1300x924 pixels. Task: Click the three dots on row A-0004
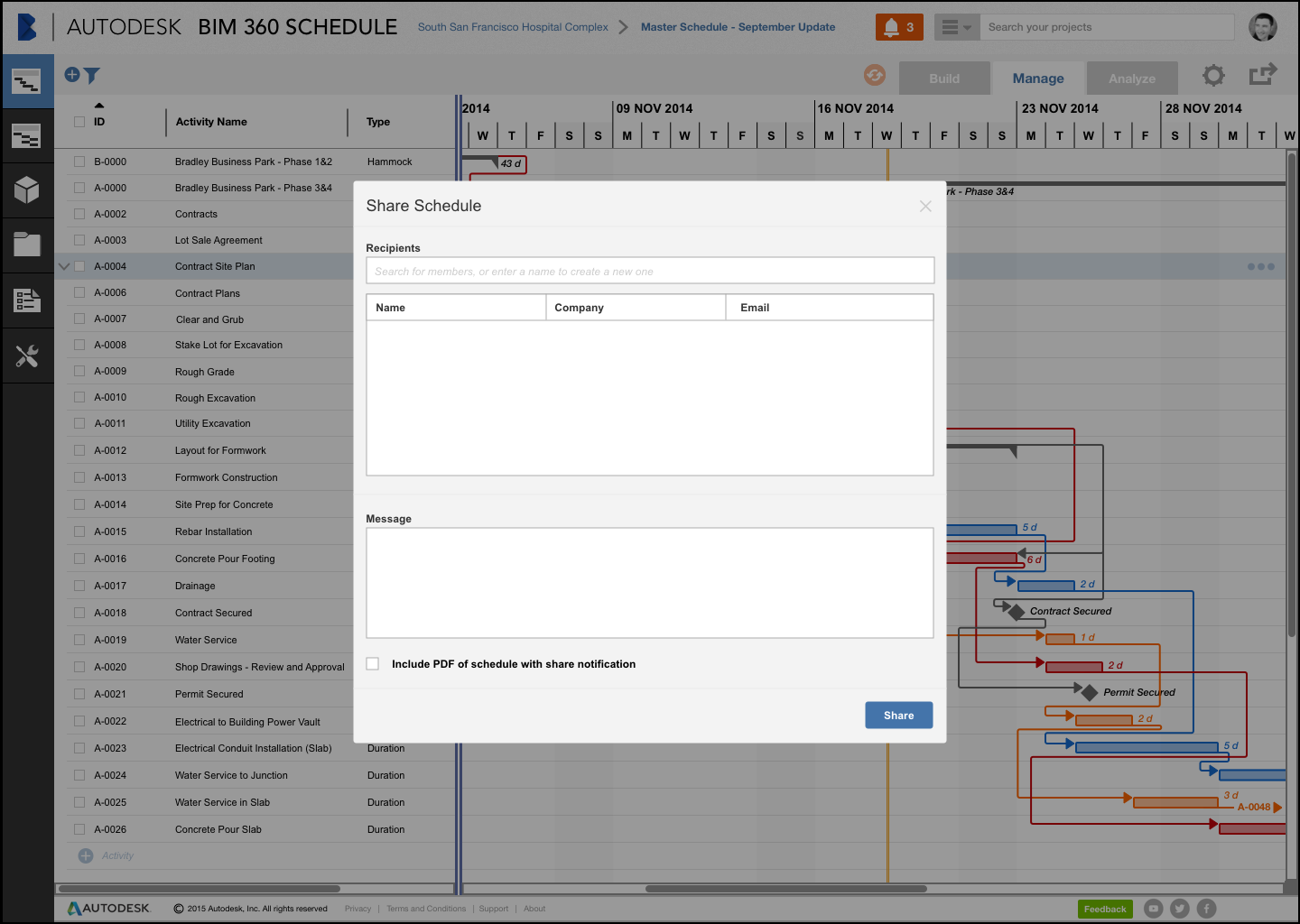(1261, 266)
